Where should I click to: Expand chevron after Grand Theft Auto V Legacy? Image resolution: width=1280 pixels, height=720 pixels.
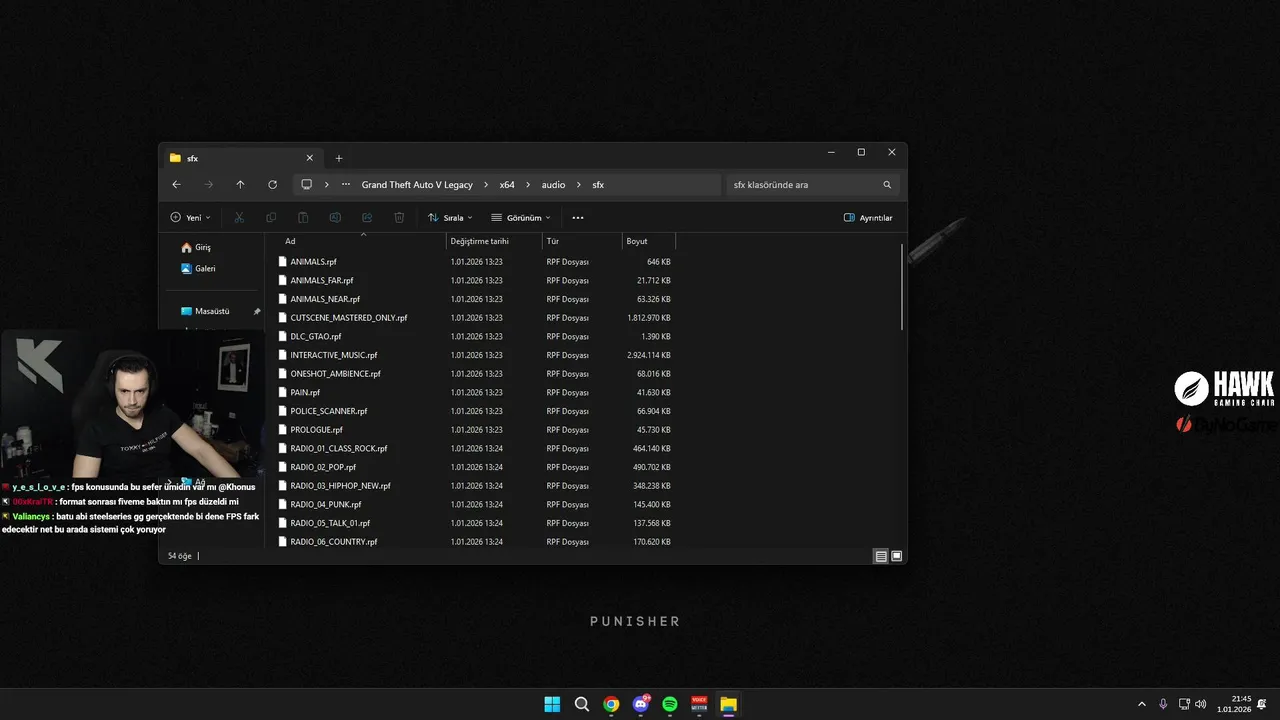click(486, 185)
